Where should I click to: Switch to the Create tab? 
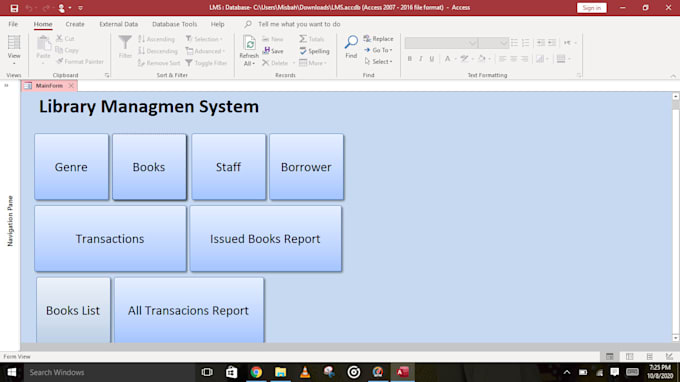(x=75, y=24)
